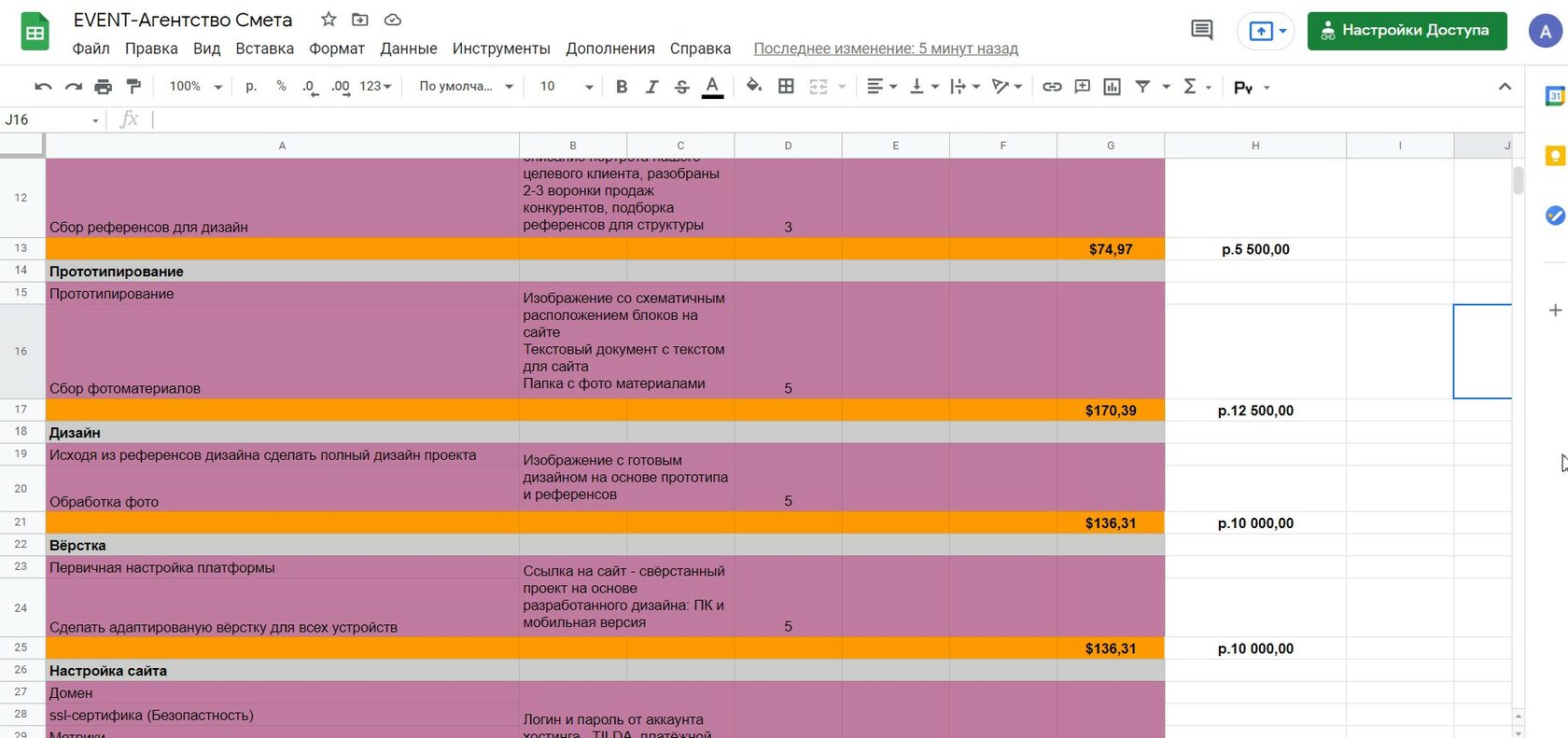View the cloud save status icon
Screen dimensions: 1568x738
coord(392,20)
